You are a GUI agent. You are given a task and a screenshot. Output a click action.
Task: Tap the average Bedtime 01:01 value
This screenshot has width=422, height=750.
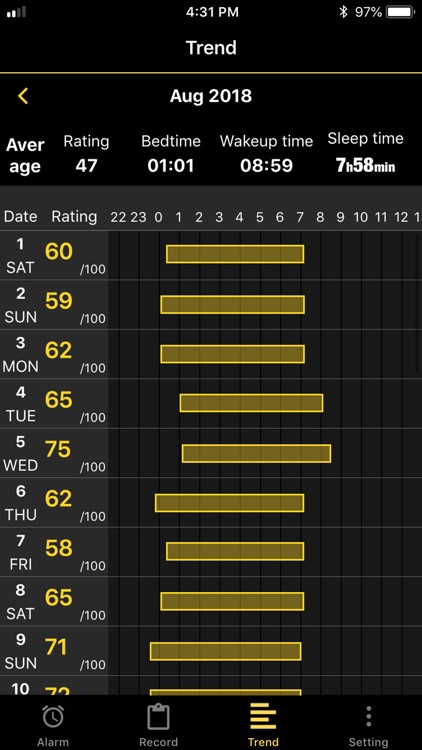pyautogui.click(x=171, y=165)
